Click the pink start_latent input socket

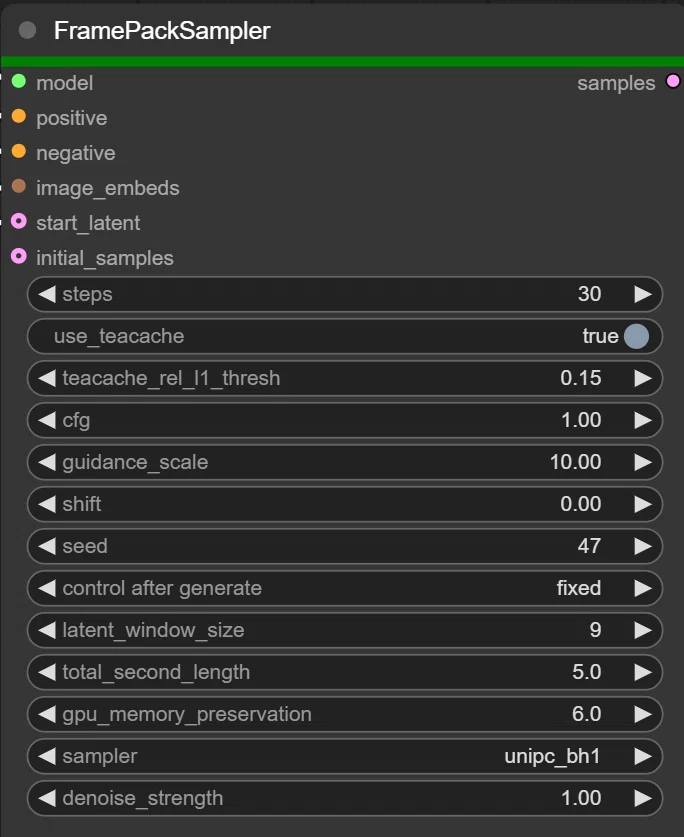pyautogui.click(x=19, y=221)
